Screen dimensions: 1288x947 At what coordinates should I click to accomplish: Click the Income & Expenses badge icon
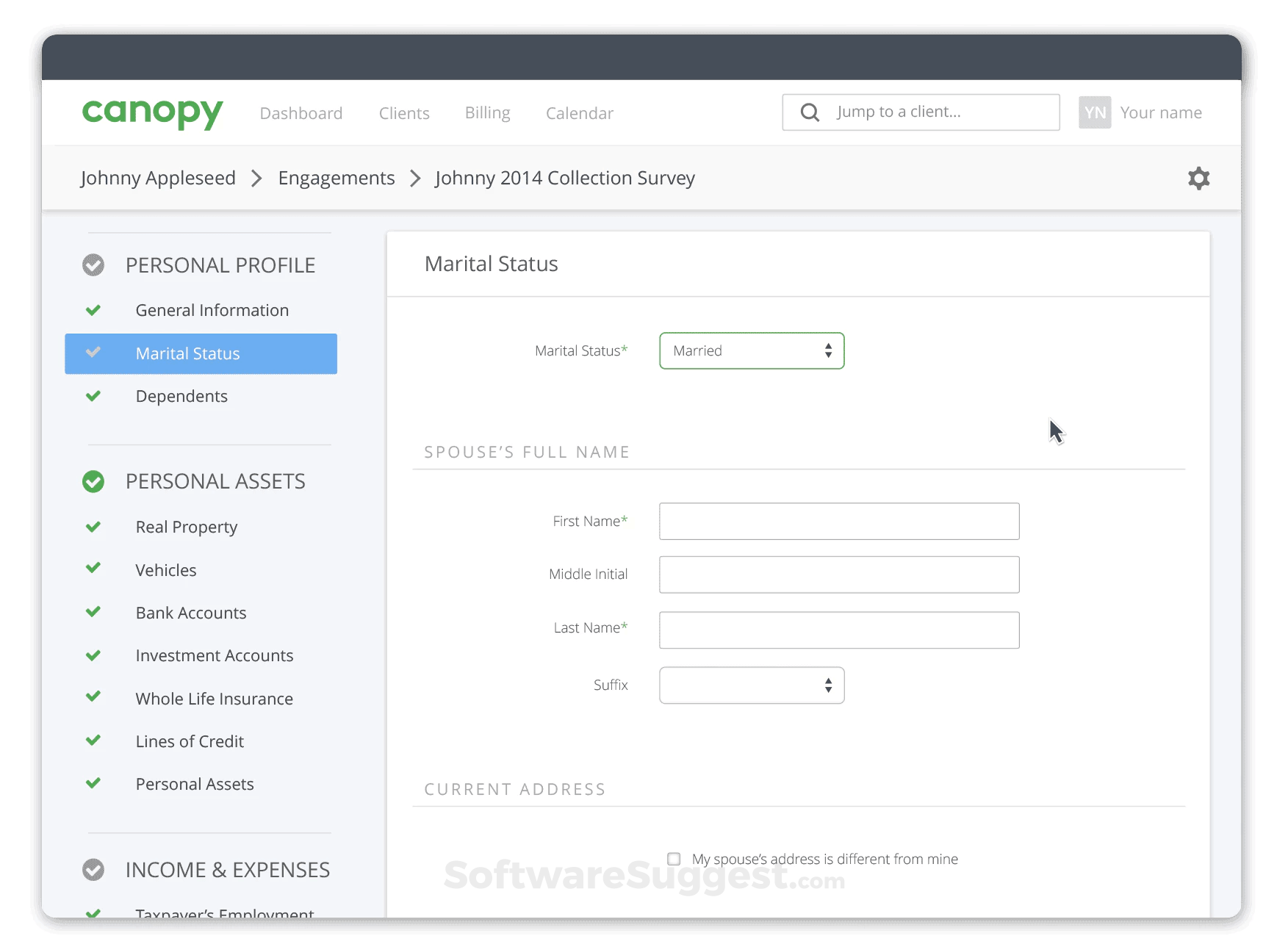(93, 870)
